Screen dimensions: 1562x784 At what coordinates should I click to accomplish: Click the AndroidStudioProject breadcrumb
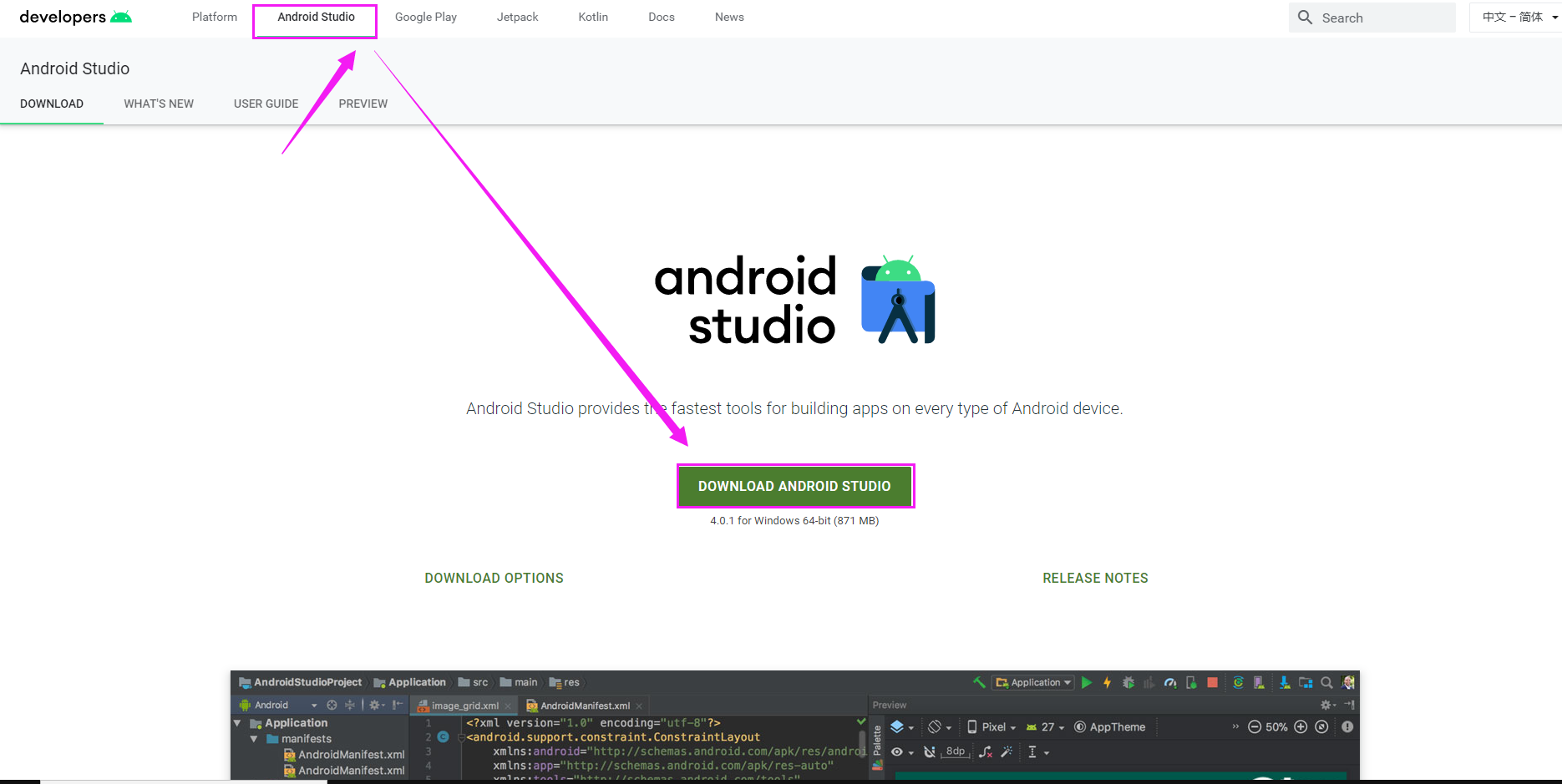pos(301,682)
